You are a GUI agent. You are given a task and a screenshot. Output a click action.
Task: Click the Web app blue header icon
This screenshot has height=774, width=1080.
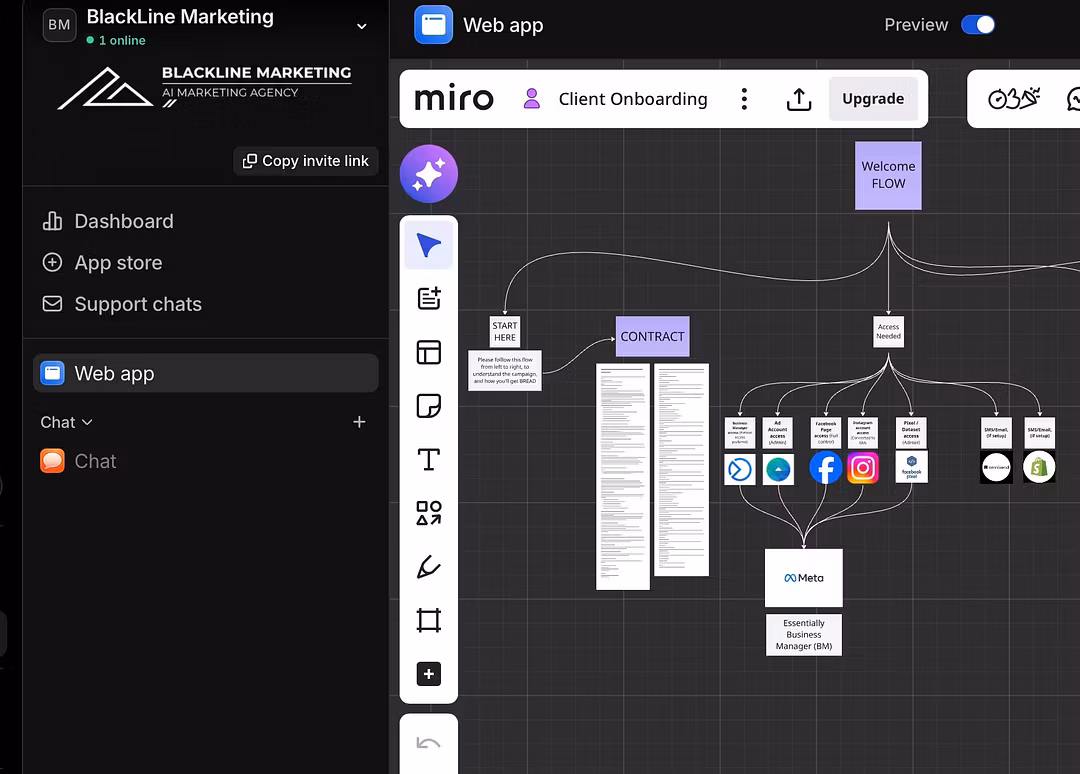point(433,25)
